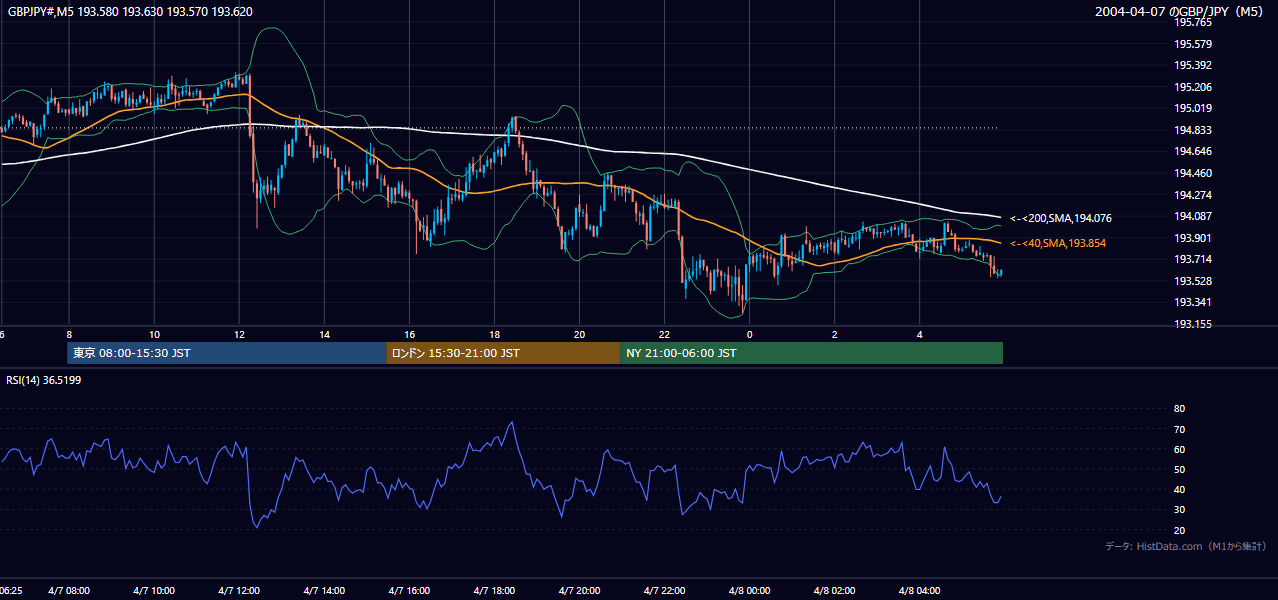Click bottom time label 4/7 10:00

coord(153,591)
